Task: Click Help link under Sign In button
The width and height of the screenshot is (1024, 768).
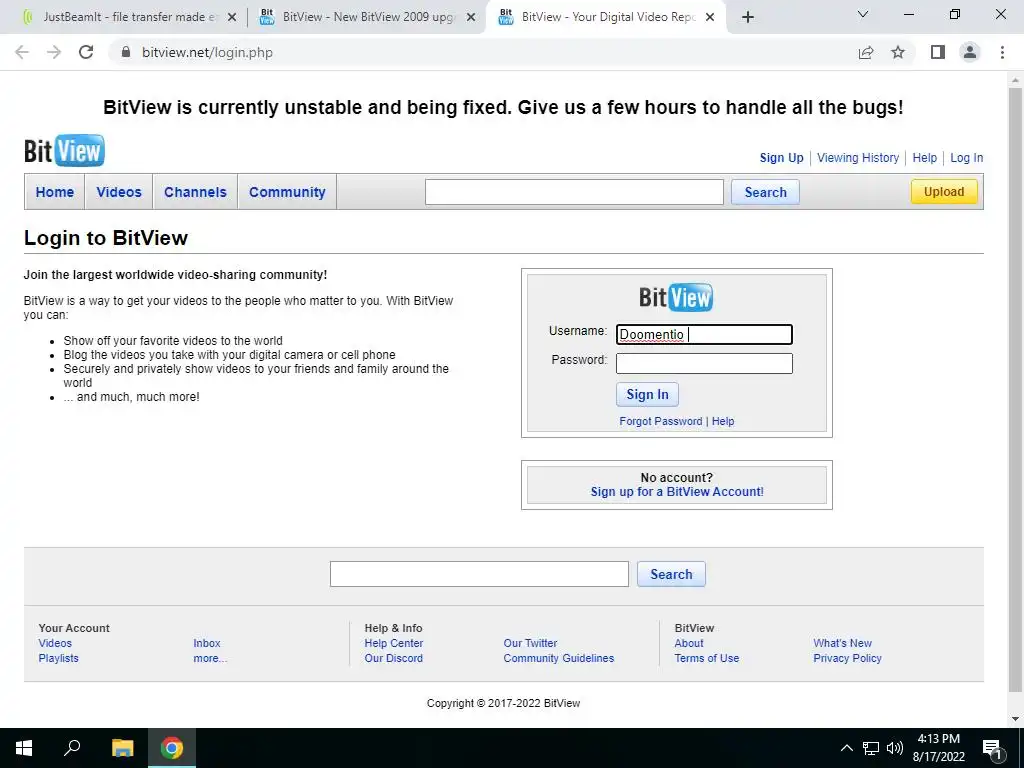Action: tap(723, 421)
